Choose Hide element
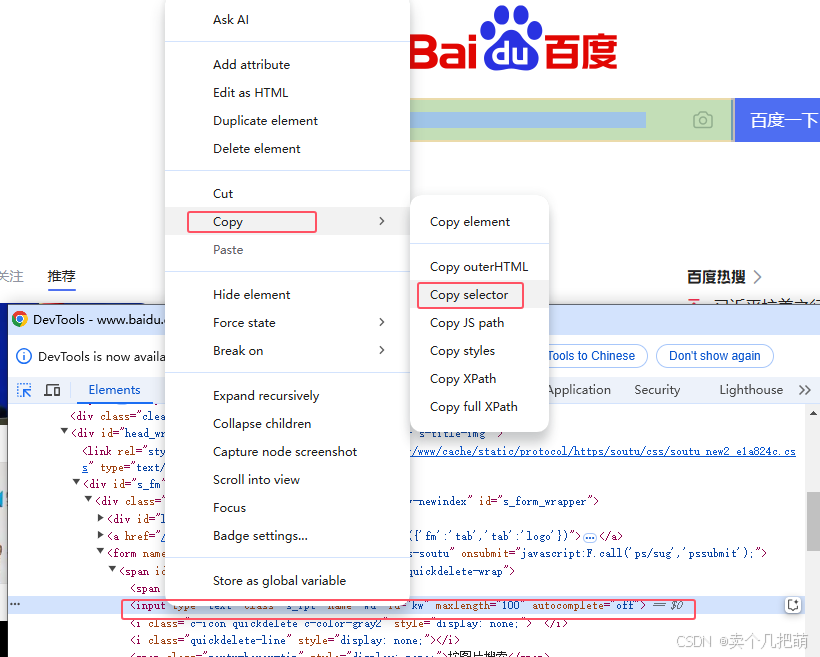Viewport: 820px width, 657px height. click(251, 294)
